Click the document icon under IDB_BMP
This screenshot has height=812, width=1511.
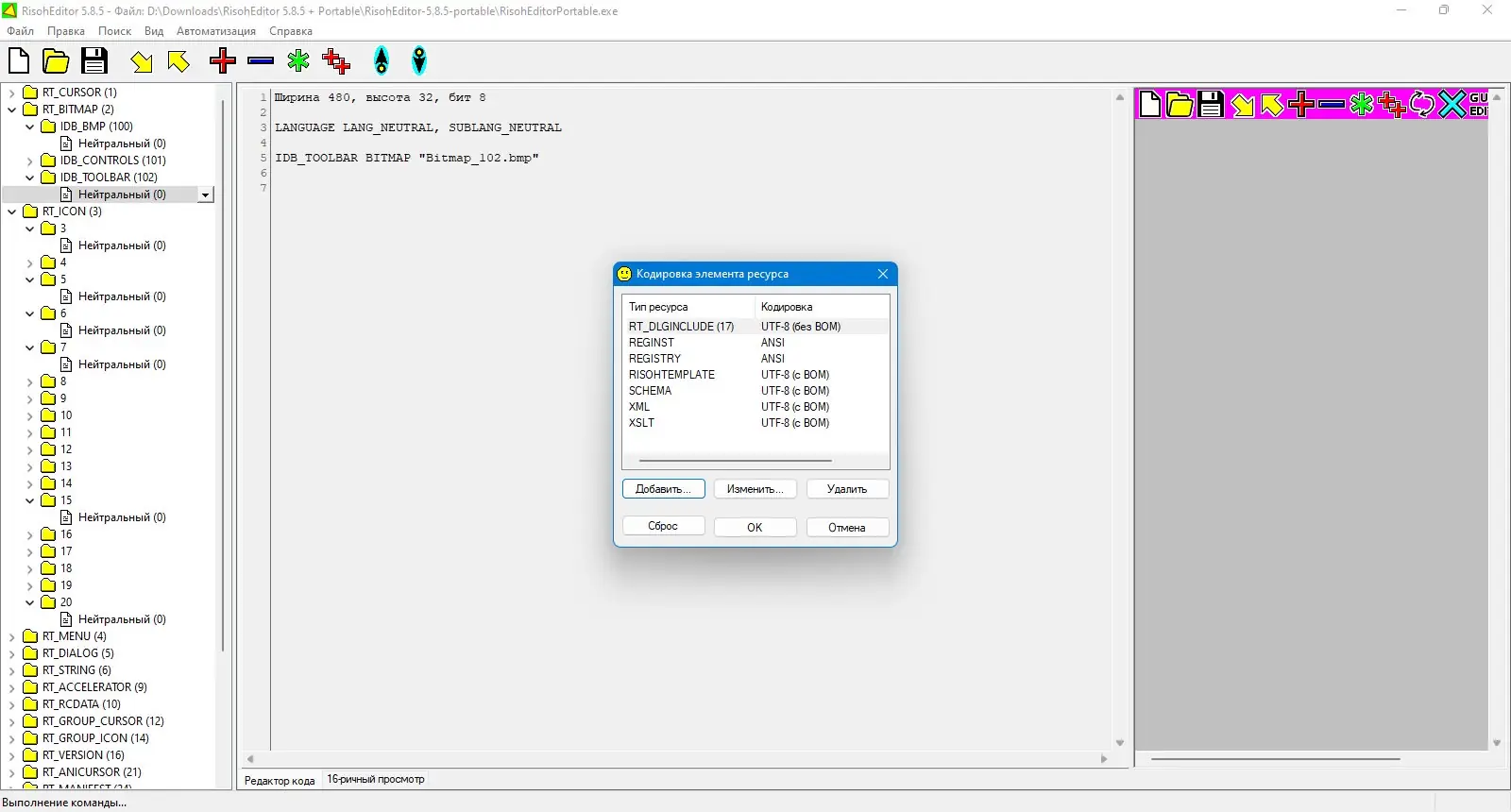(66, 144)
